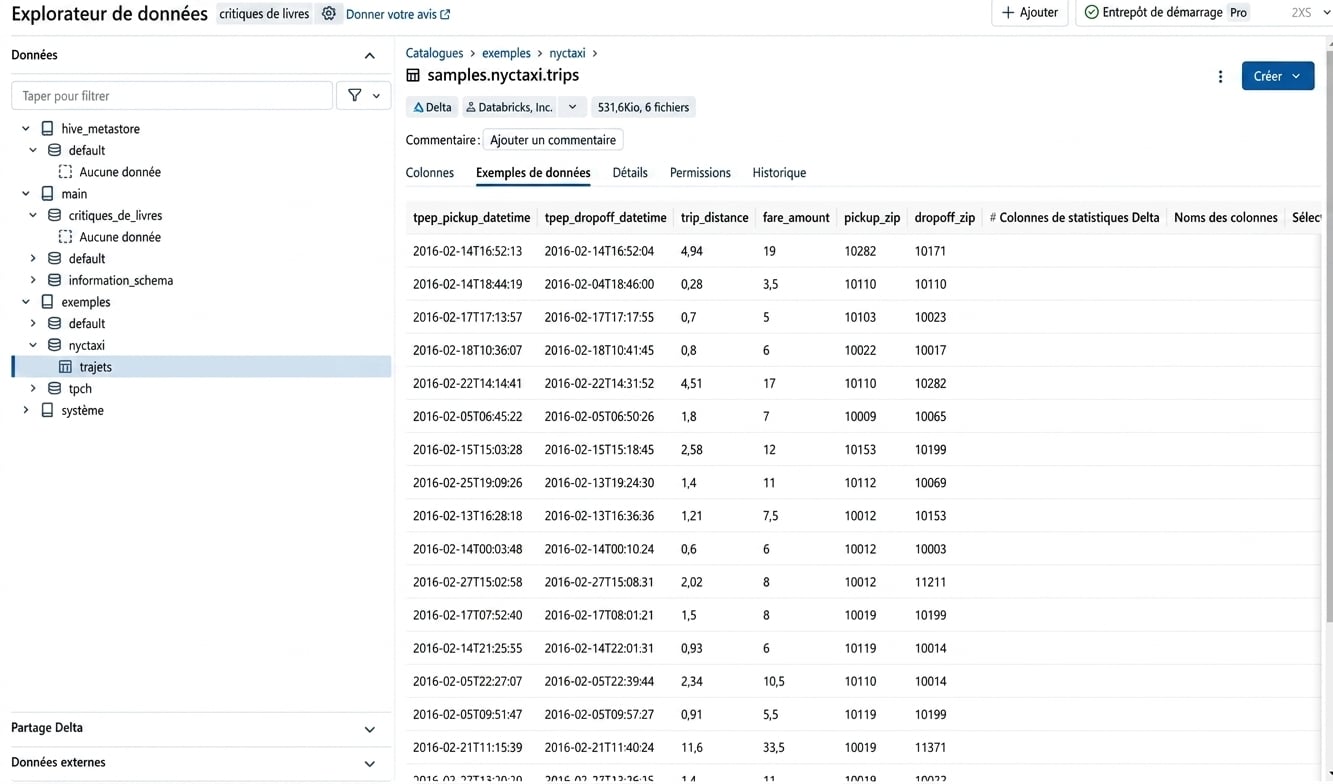Click dropoff_zip cell 11371
This screenshot has width=1333, height=784.
pyautogui.click(x=930, y=748)
